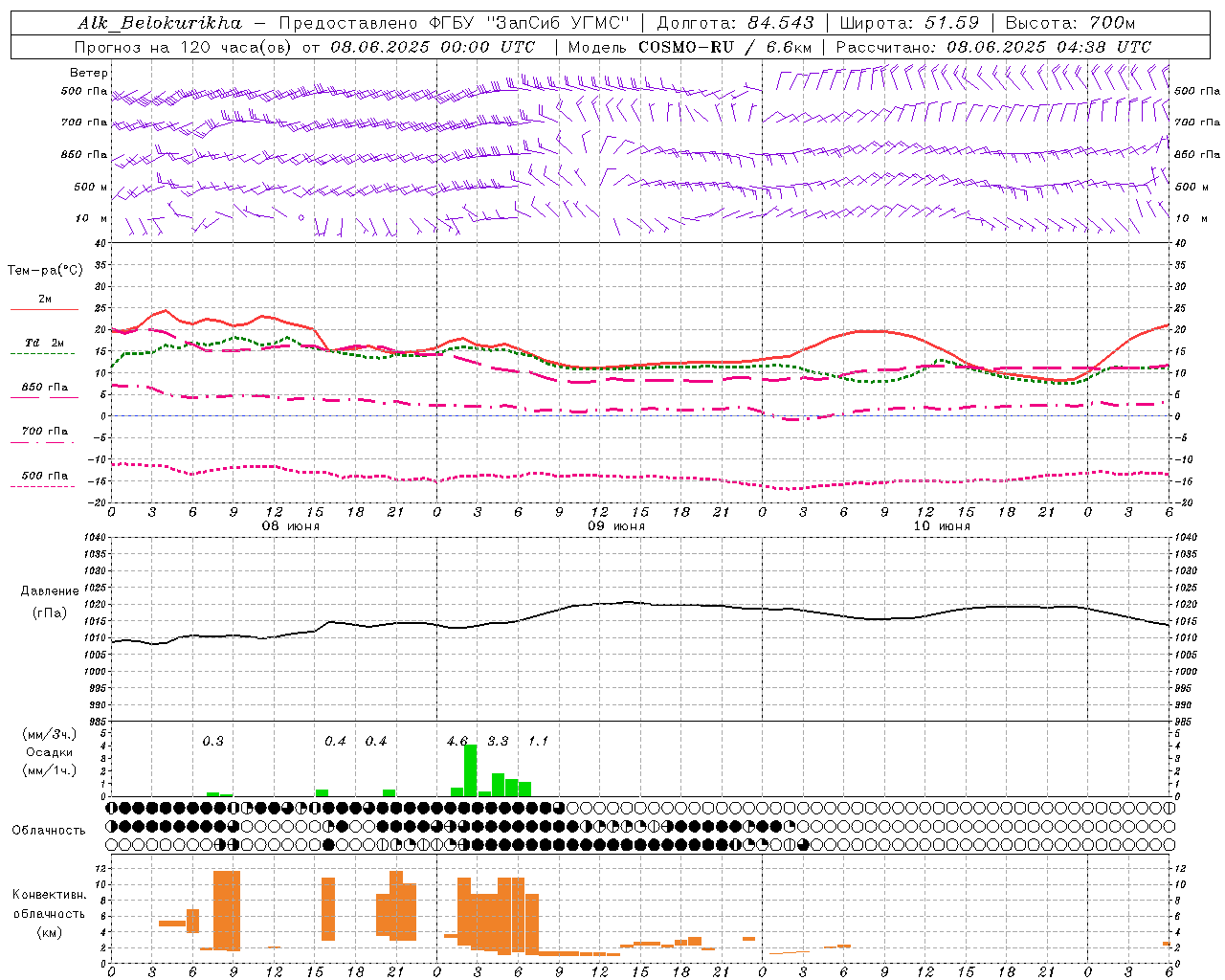Viewport: 1225px width, 980px height.
Task: Click the Давление panel label
Action: [50, 591]
